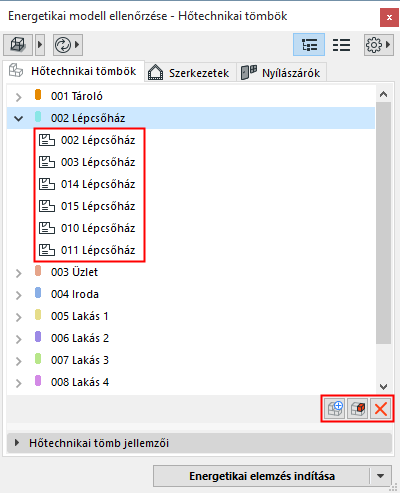Click the red X delete icon
This screenshot has height=493, width=400.
click(380, 409)
